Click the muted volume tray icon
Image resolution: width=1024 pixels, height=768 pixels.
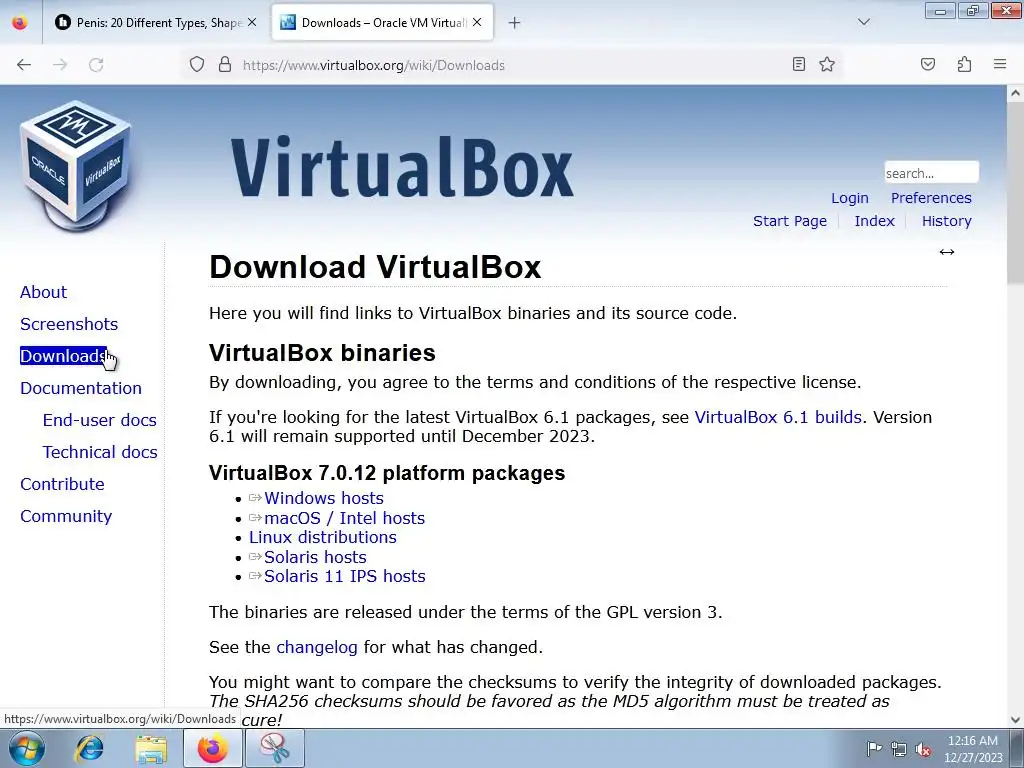click(x=923, y=749)
